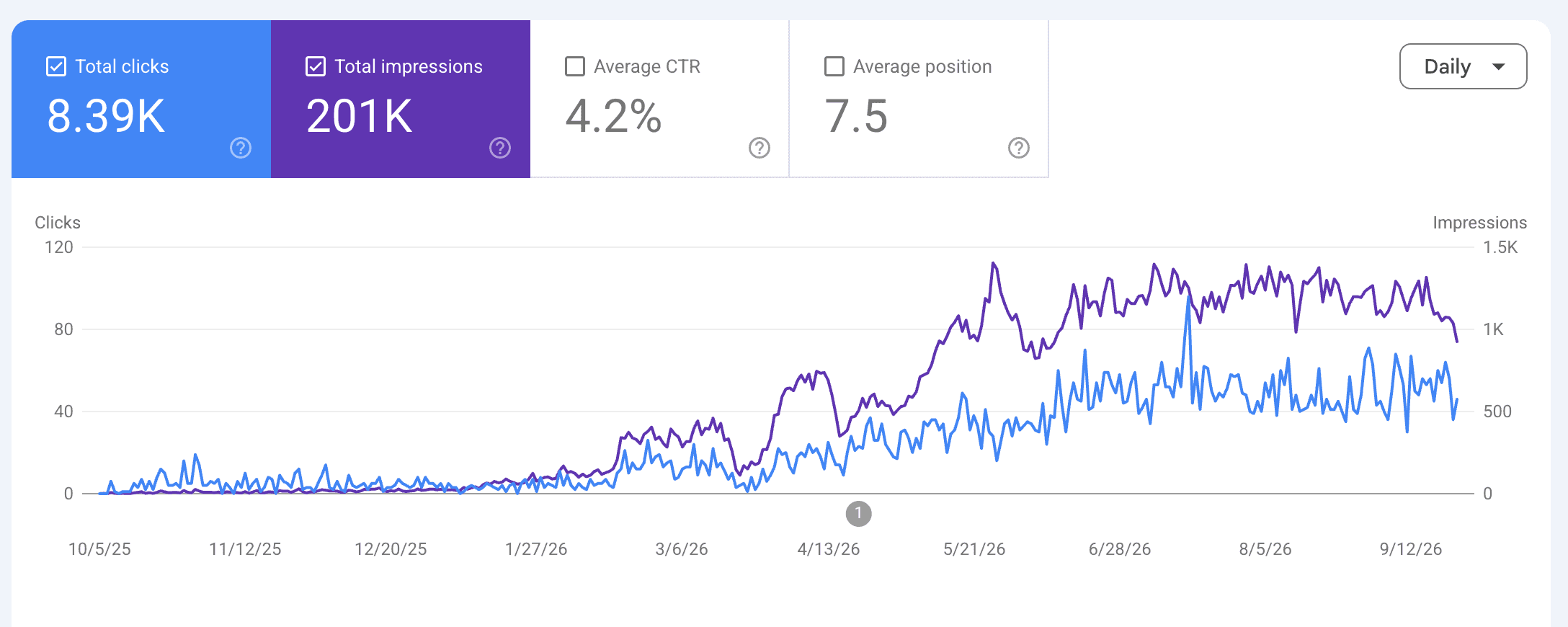Click the 7.5 average position value
The width and height of the screenshot is (1568, 627).
[x=856, y=116]
